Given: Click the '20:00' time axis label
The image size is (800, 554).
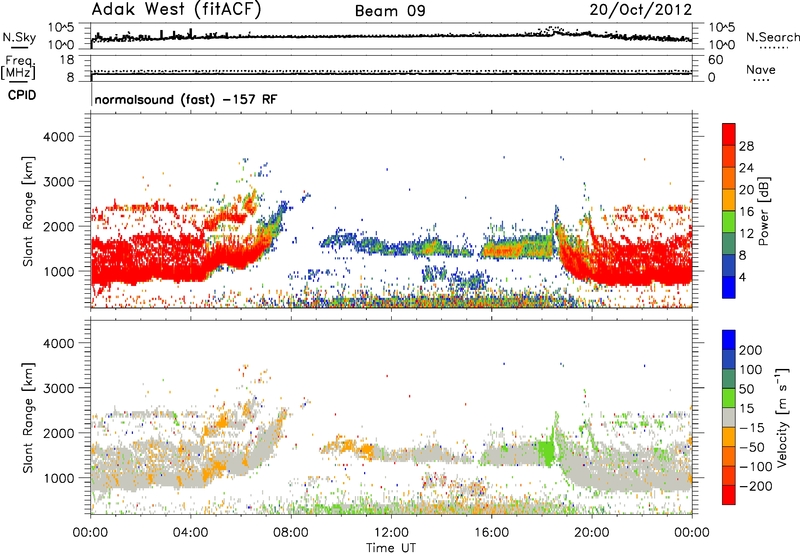Looking at the screenshot, I should tap(591, 533).
